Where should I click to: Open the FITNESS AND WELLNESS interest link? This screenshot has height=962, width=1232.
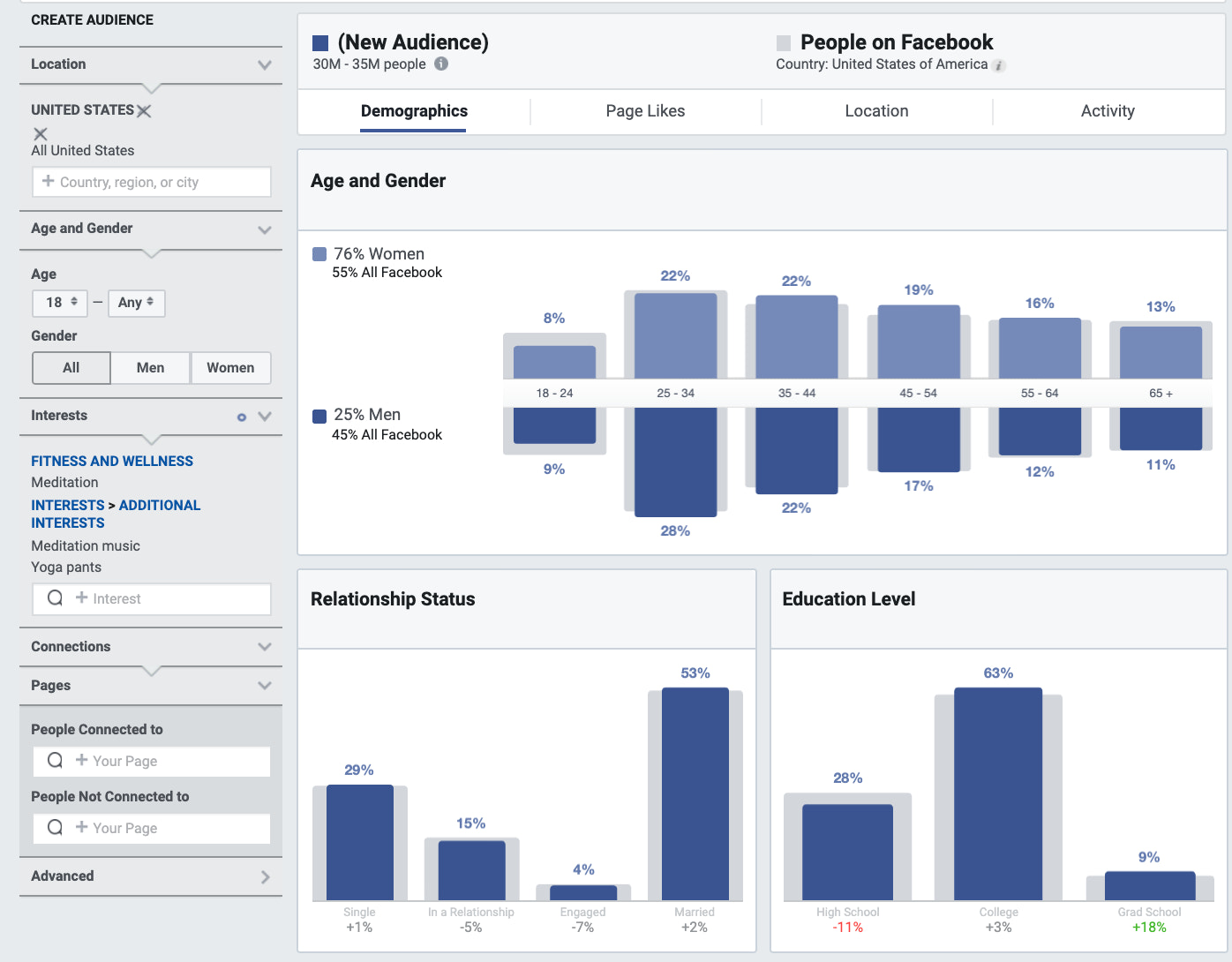pos(111,461)
